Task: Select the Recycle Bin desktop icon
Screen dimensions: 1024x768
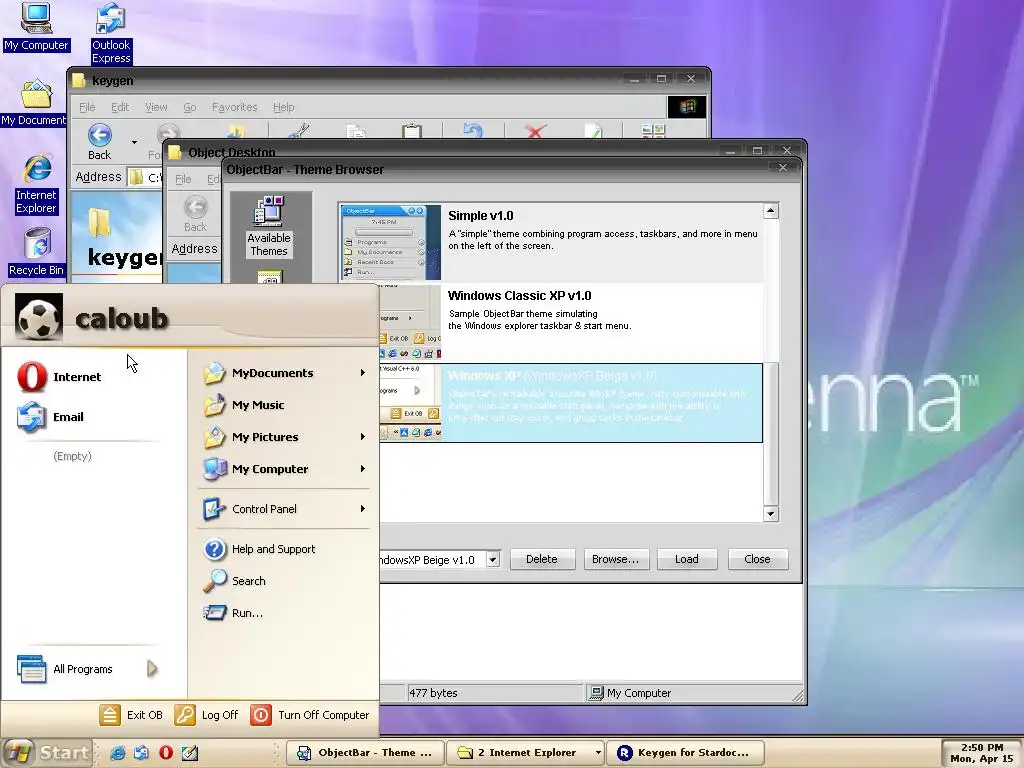Action: click(x=37, y=252)
